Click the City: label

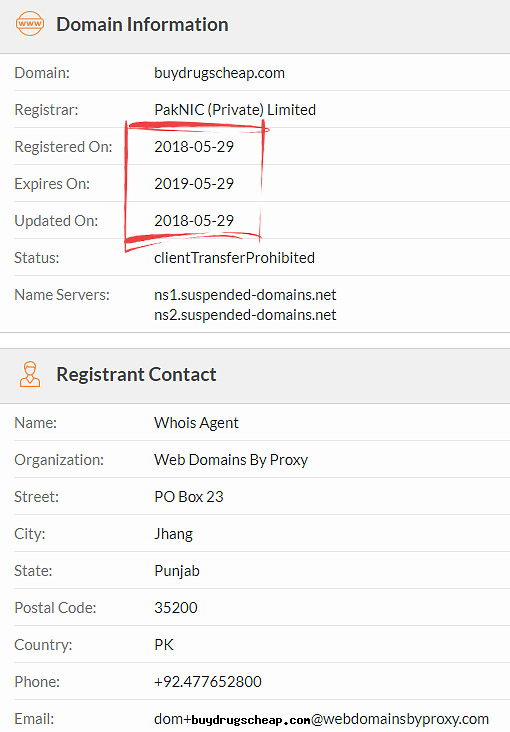click(x=30, y=534)
